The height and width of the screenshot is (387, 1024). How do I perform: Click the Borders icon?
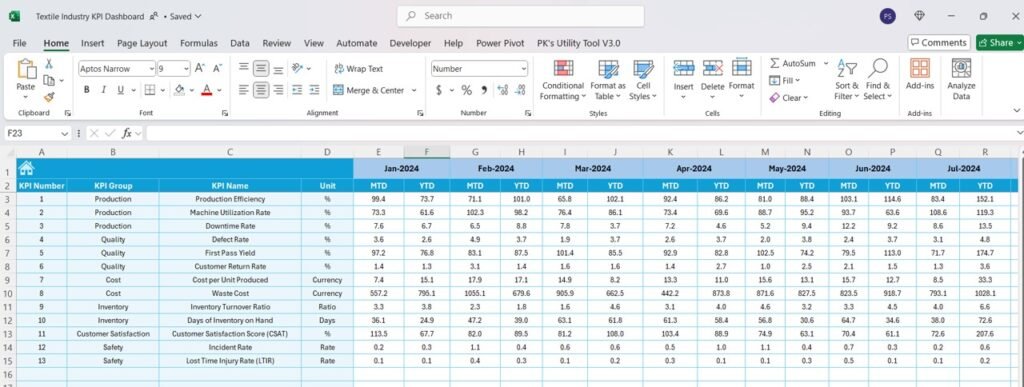150,90
